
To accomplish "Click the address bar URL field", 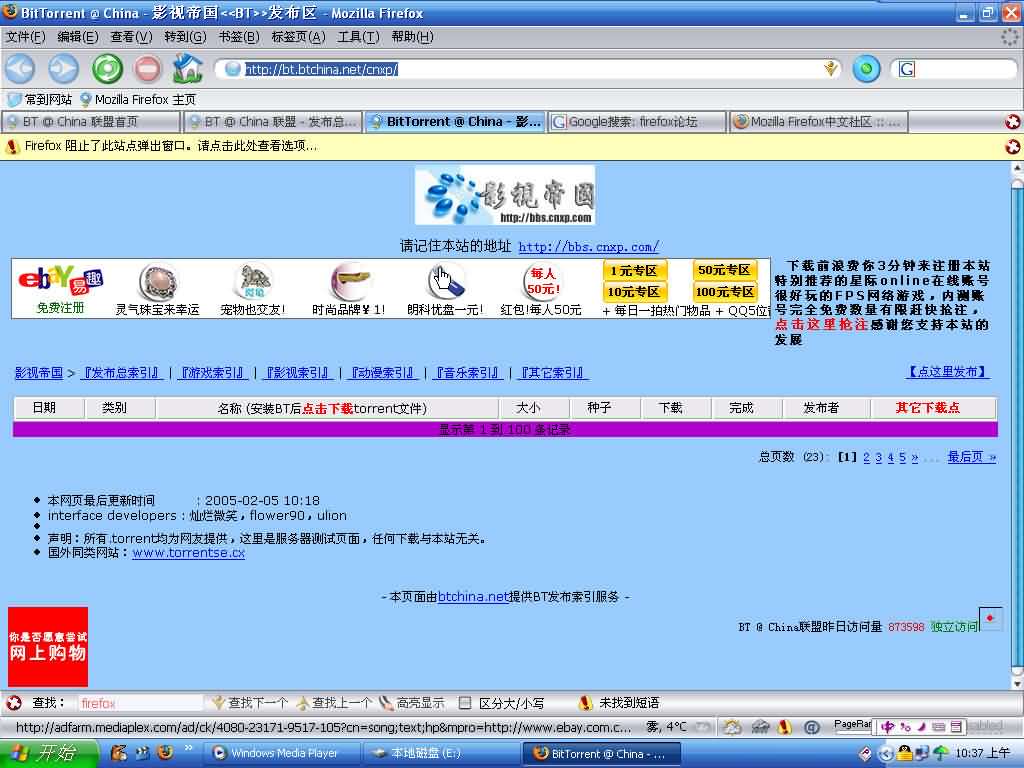I will click(529, 69).
